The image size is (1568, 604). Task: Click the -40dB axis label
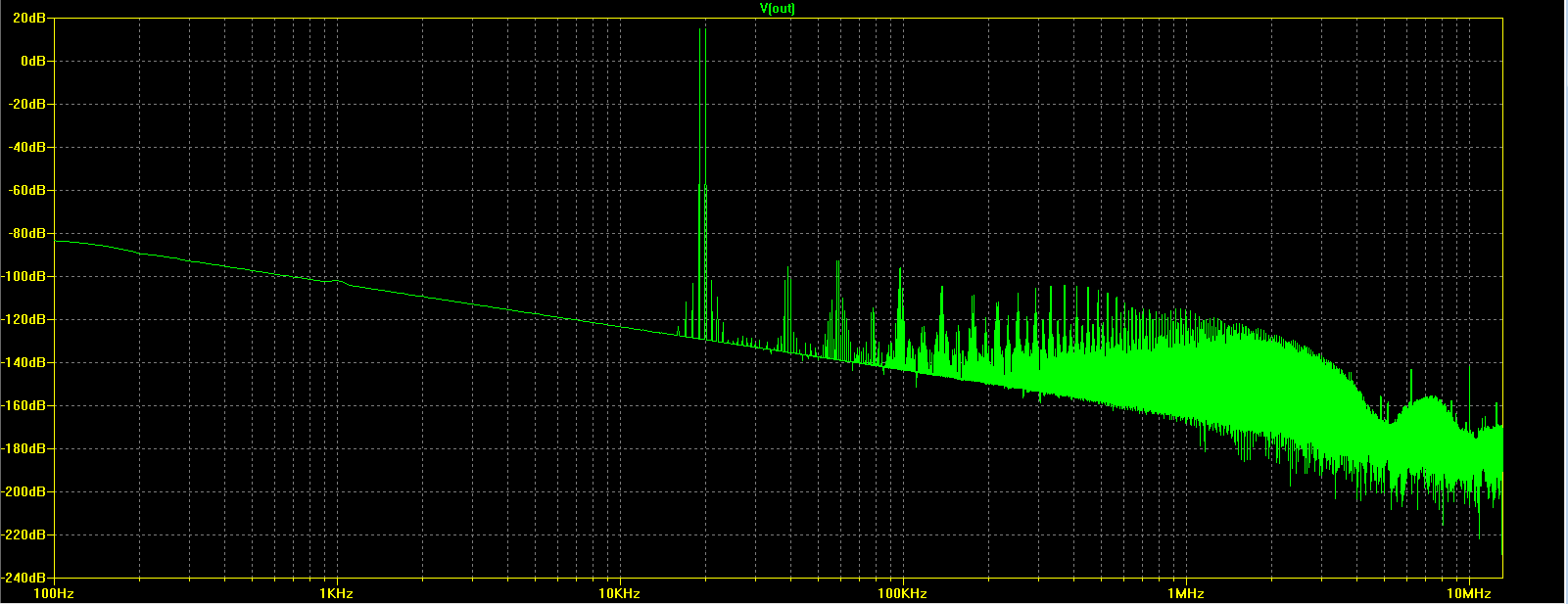(x=29, y=147)
